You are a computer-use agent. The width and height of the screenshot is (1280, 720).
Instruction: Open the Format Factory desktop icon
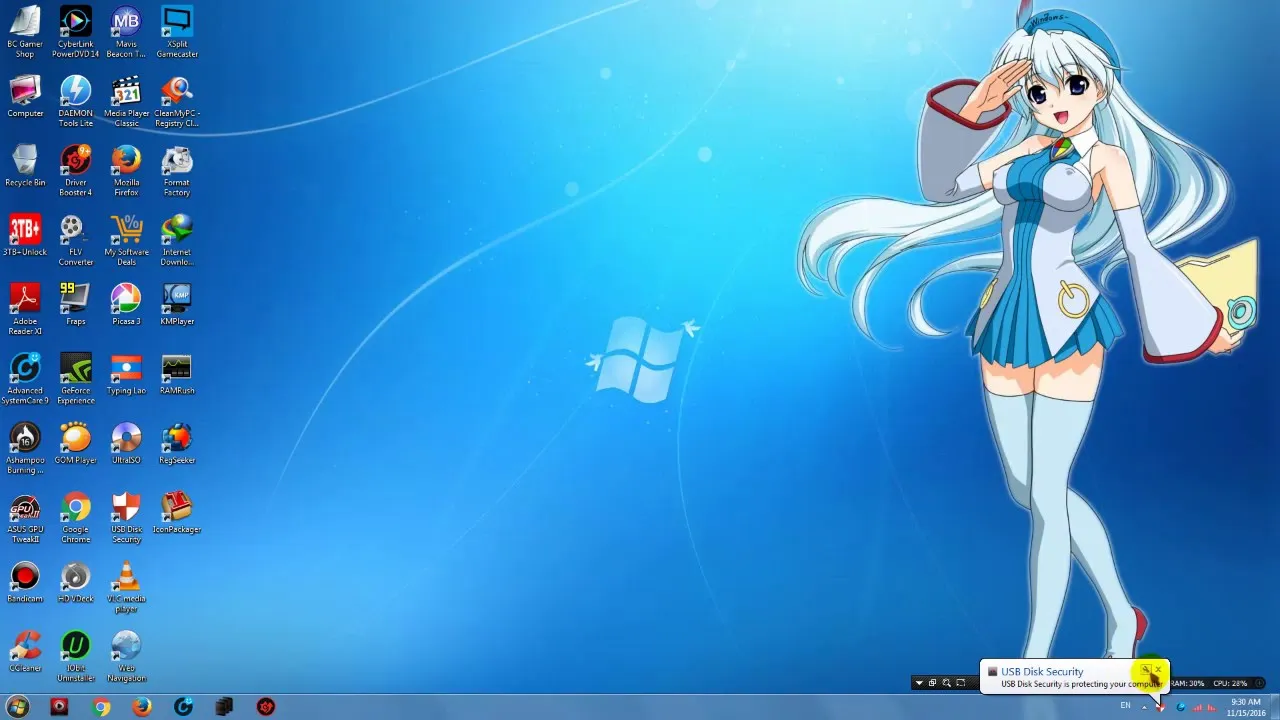click(177, 170)
